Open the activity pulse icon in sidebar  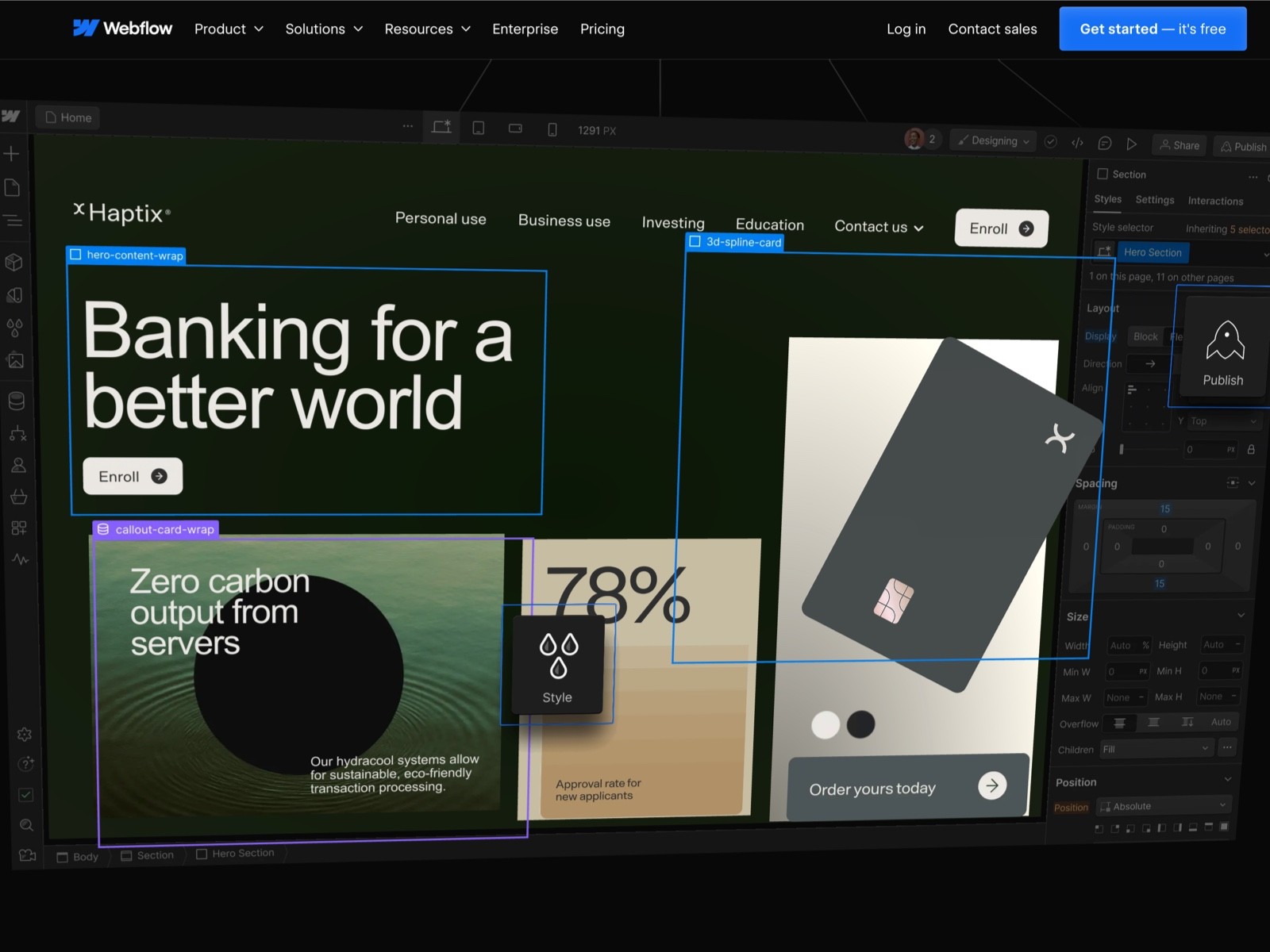click(21, 559)
